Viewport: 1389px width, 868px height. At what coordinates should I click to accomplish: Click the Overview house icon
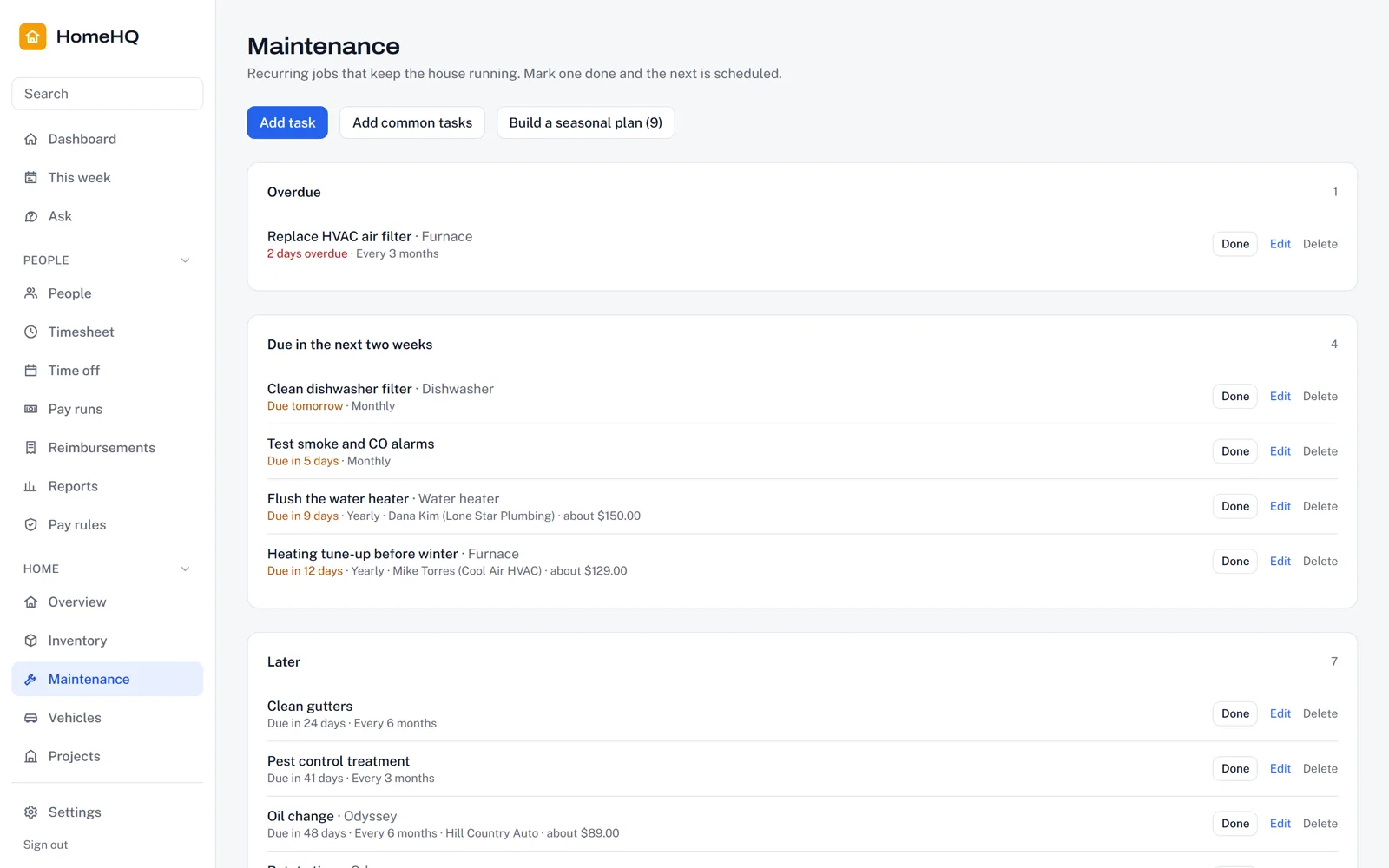click(31, 602)
